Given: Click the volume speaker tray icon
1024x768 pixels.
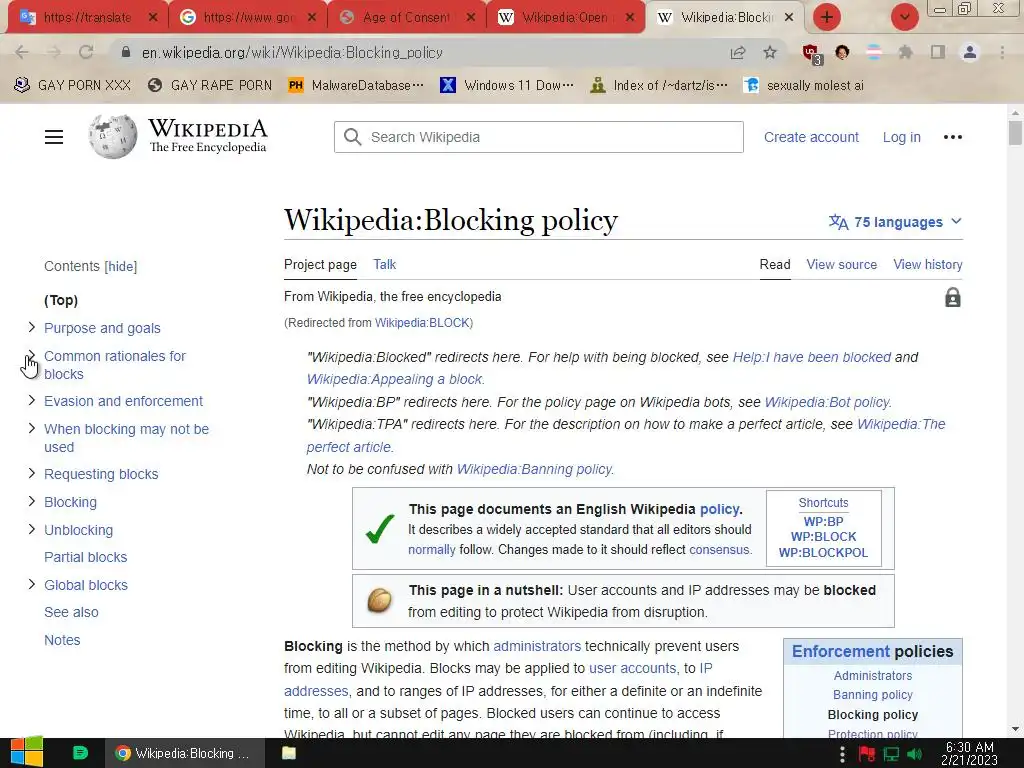Looking at the screenshot, I should coord(914,754).
